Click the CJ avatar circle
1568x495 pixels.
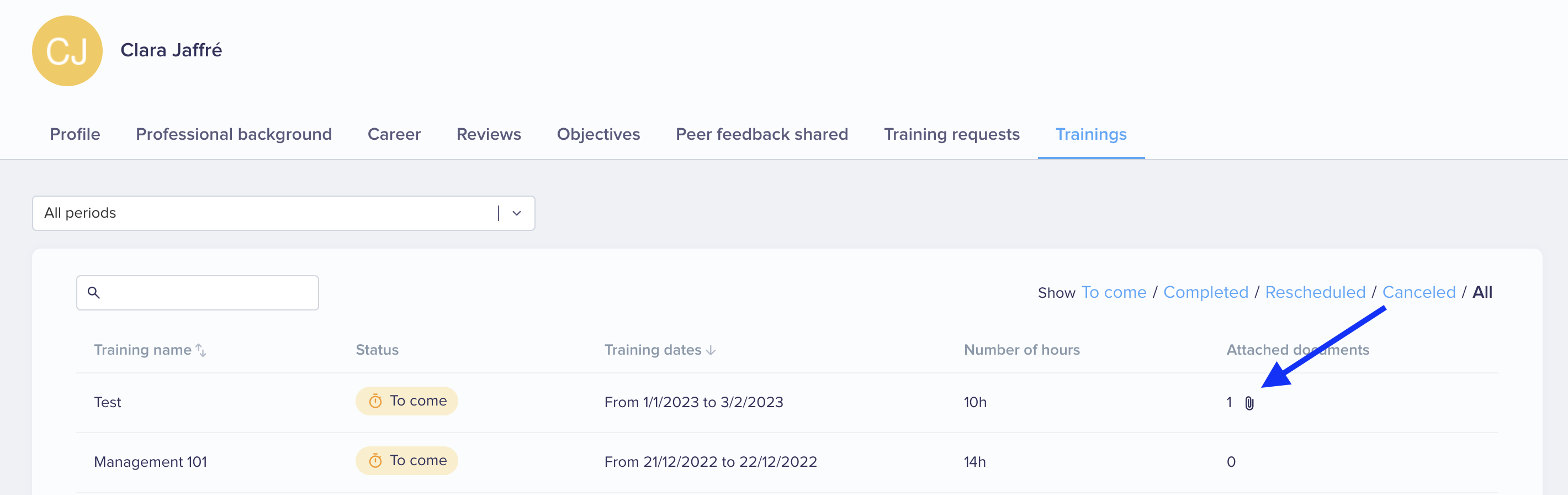[67, 50]
